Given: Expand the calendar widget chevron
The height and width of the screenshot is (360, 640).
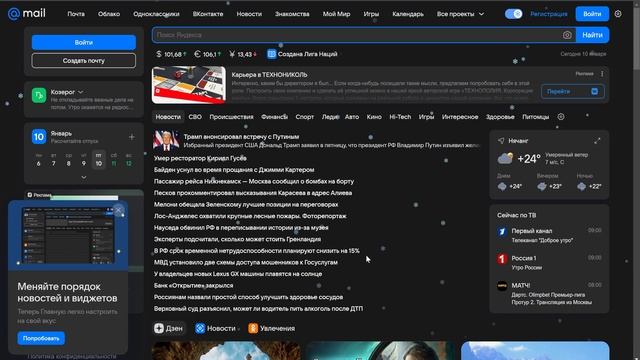Looking at the screenshot, I should (x=84, y=177).
